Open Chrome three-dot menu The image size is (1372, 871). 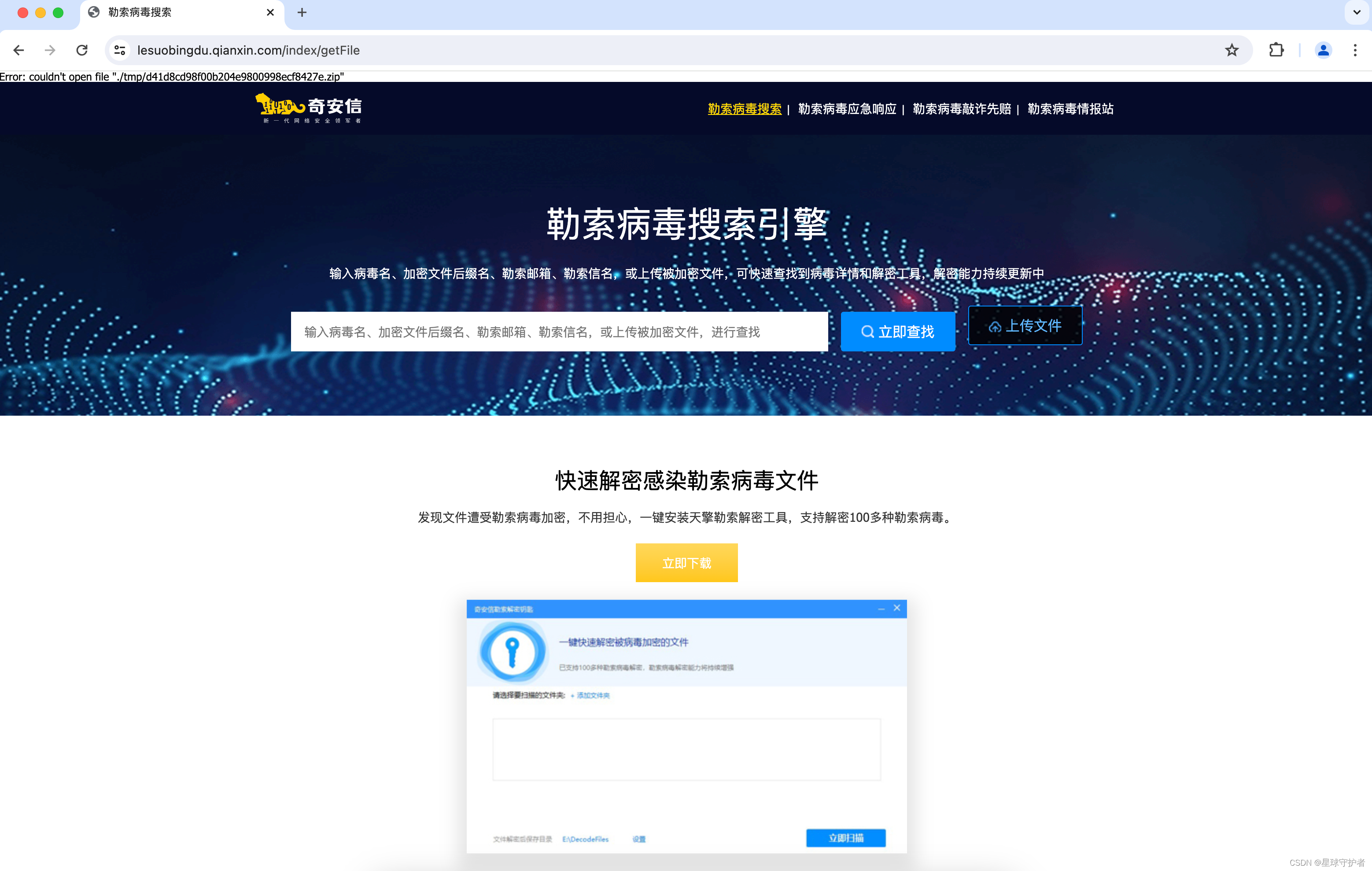coord(1355,50)
